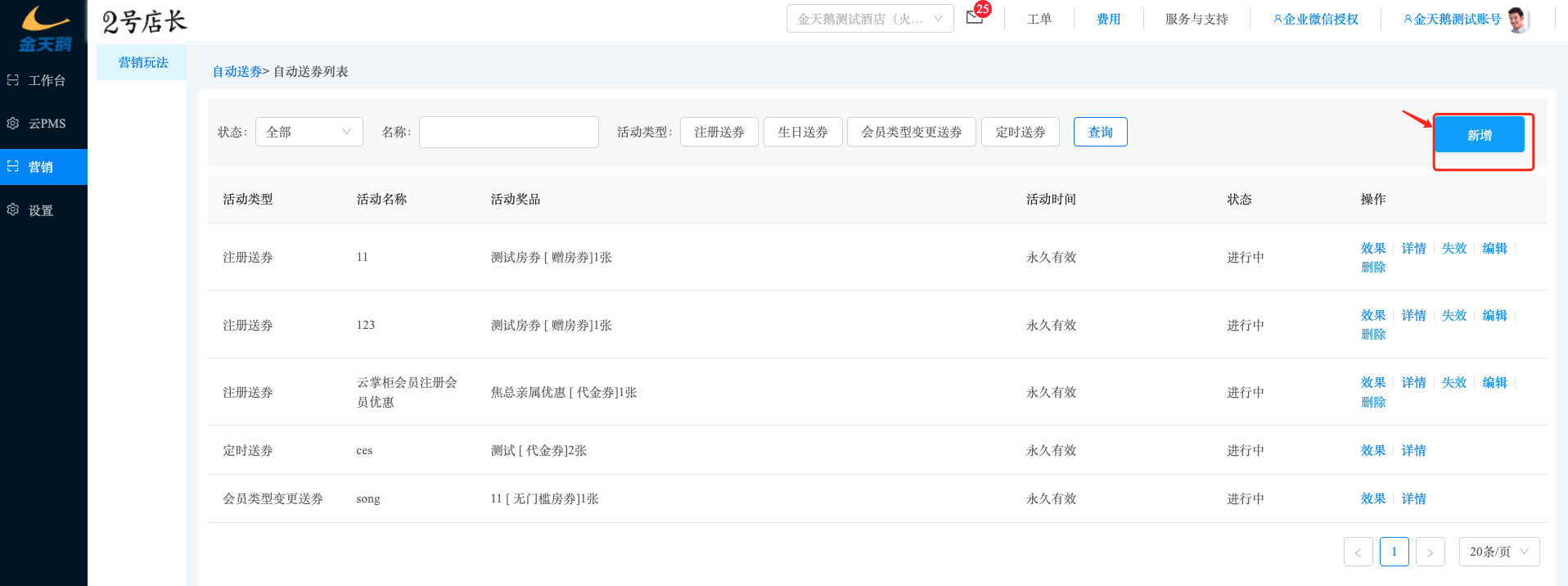
Task: Click 金天鹅测试账号 account name
Action: (1453, 19)
